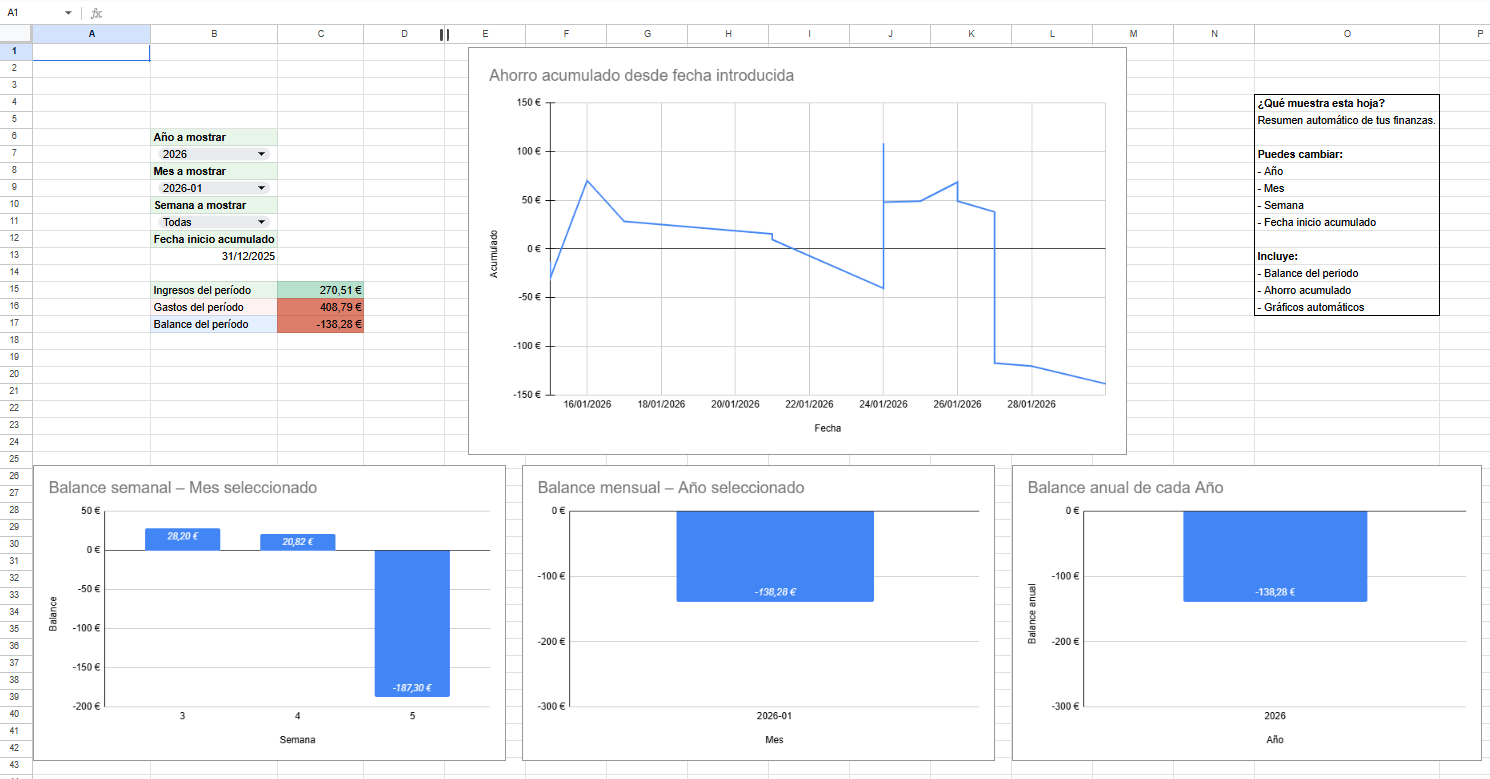Select the "Balance anual de cada Año" chart
This screenshot has width=1490, height=779.
coord(1247,615)
